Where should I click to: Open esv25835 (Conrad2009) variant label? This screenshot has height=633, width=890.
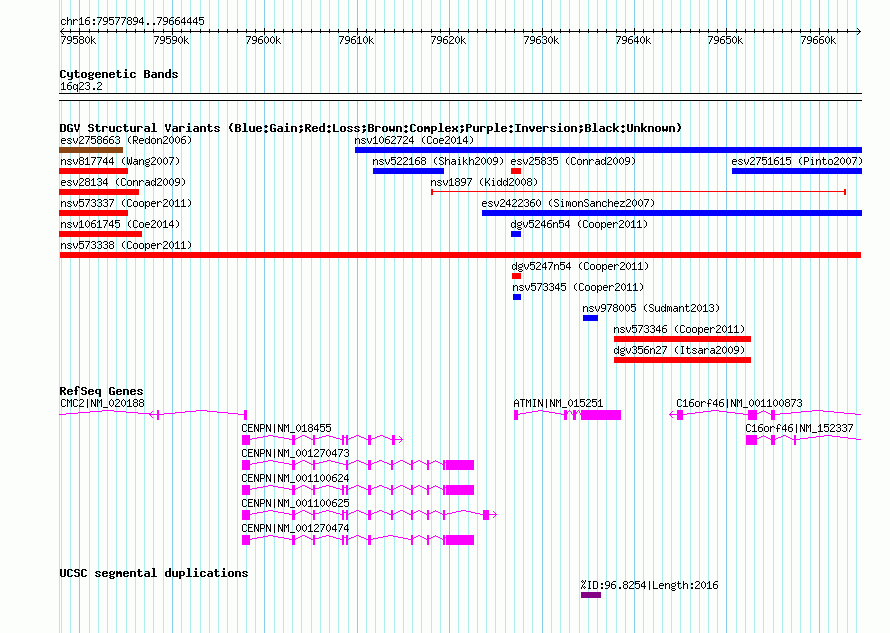573,161
